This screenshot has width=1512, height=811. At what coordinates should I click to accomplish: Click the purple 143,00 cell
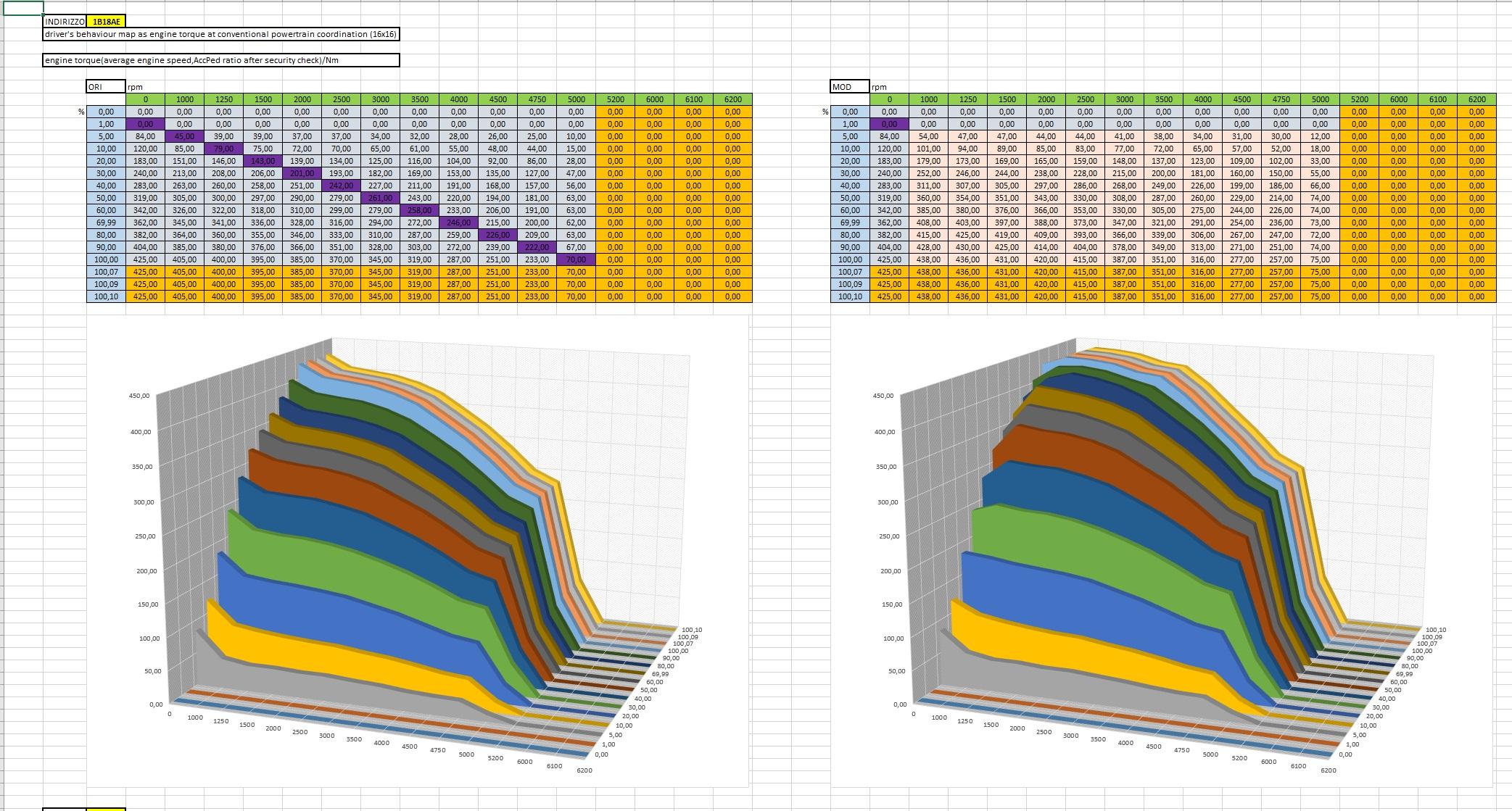[x=263, y=161]
